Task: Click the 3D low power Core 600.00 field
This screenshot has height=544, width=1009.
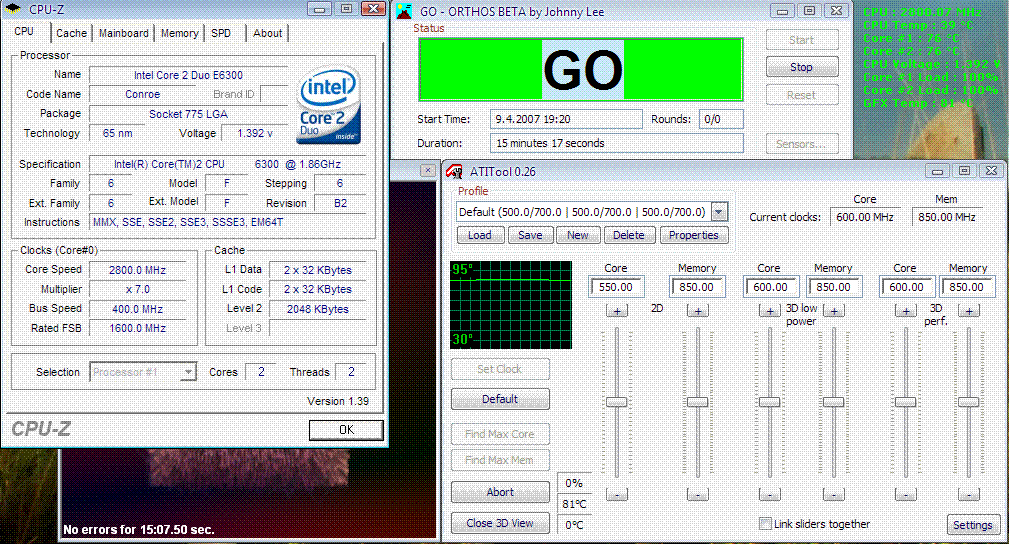Action: point(771,286)
